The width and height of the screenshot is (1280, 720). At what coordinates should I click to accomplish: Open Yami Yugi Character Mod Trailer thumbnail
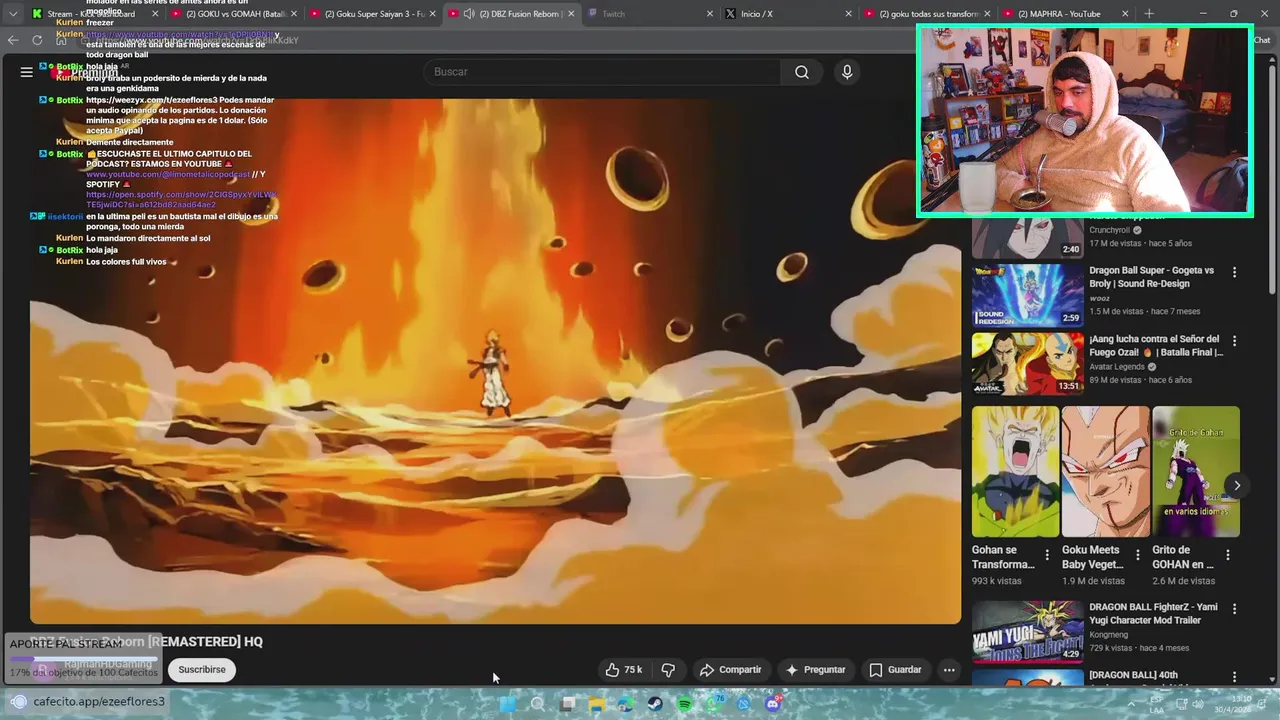(1028, 631)
